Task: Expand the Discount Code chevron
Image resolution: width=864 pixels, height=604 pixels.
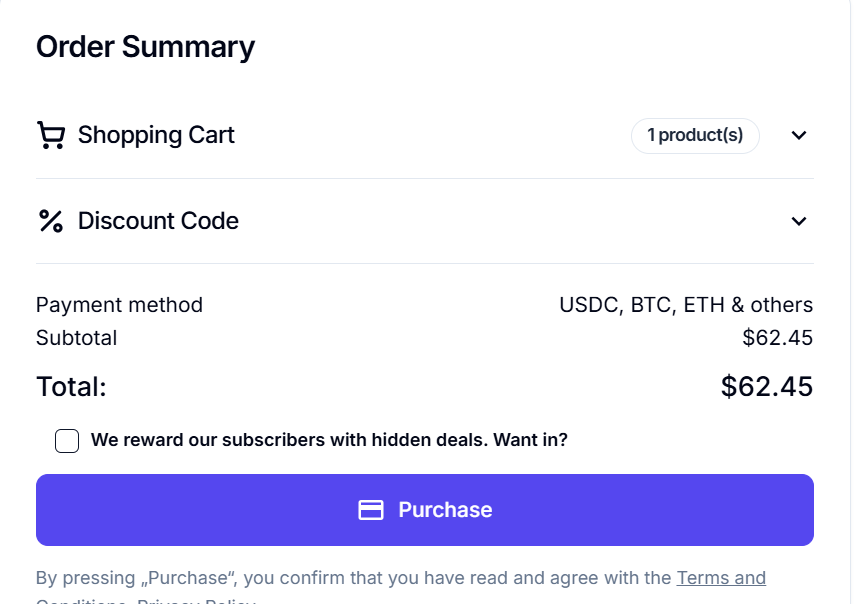Action: point(798,221)
